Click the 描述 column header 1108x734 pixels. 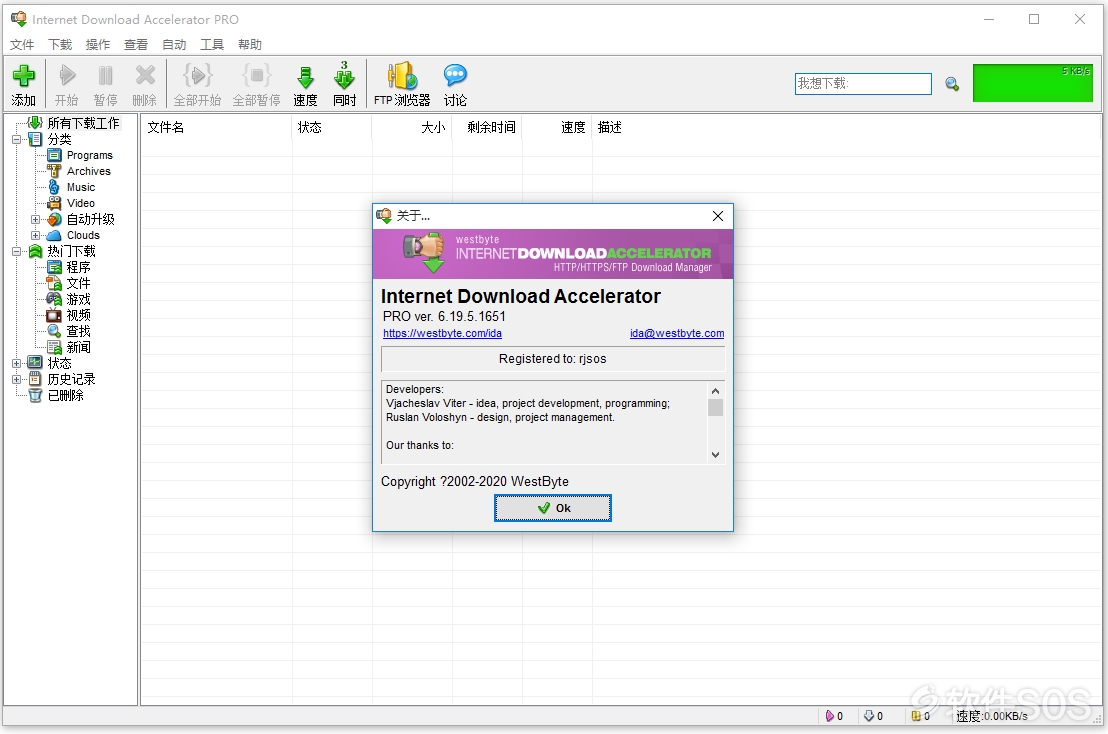tap(610, 127)
